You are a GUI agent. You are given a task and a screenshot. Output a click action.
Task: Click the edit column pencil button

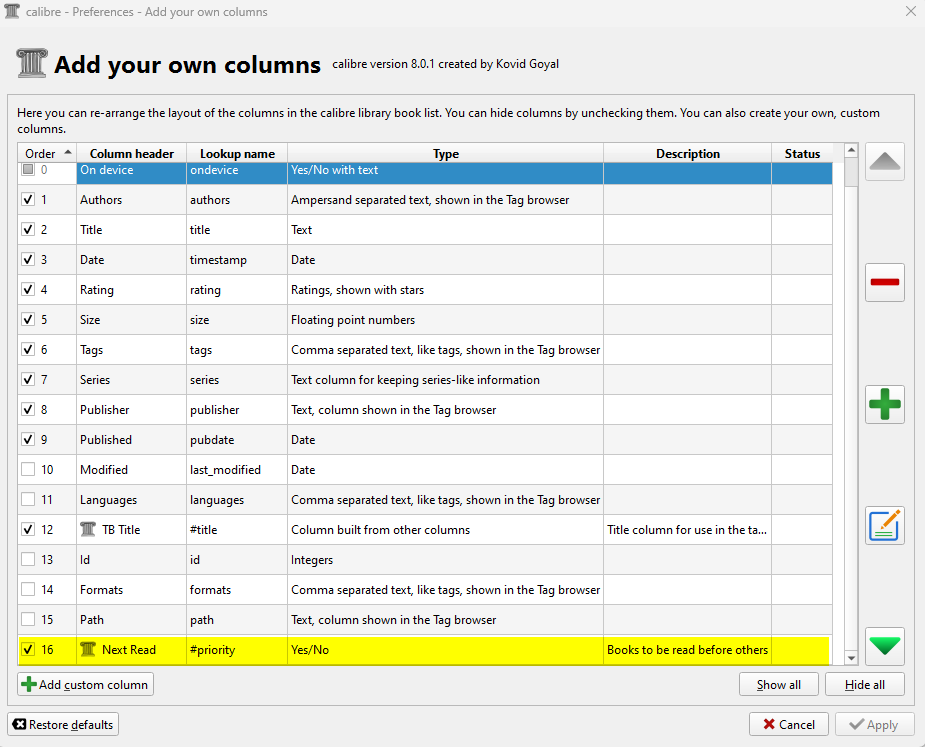click(x=884, y=525)
